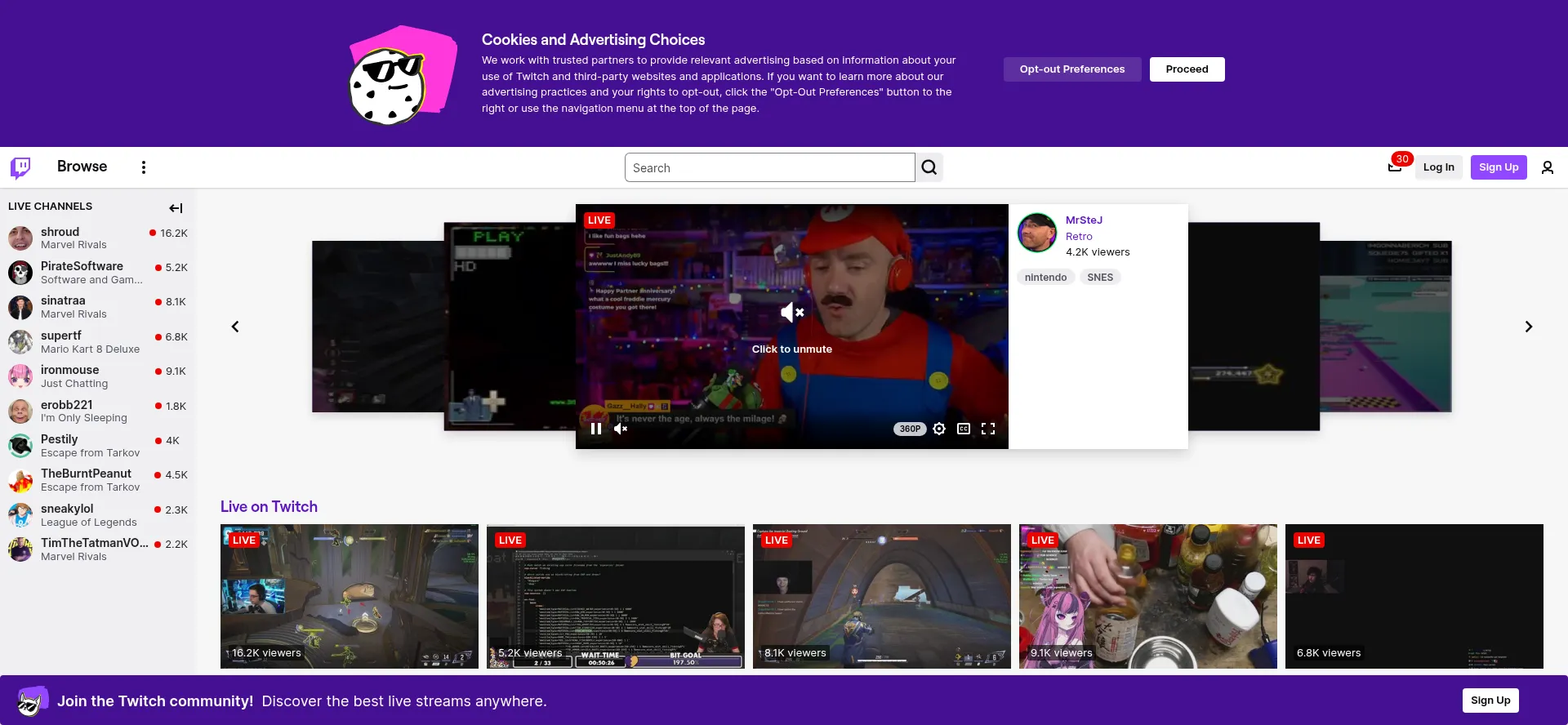Pause the featured stream player

point(596,429)
